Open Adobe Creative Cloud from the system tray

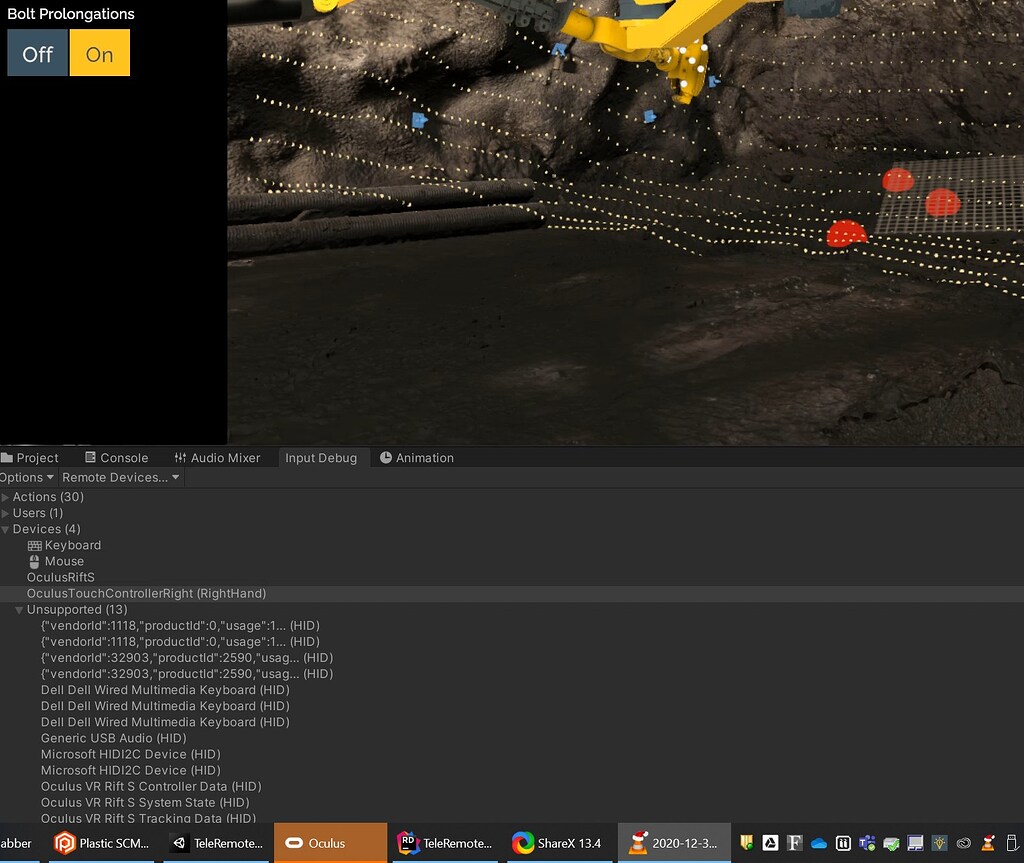[x=964, y=843]
